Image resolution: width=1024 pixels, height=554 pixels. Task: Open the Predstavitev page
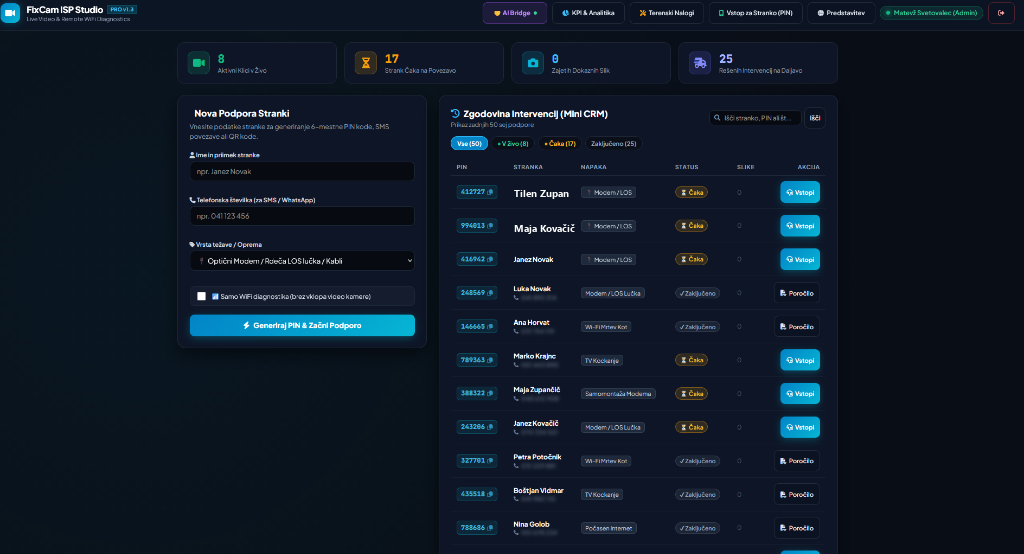point(841,13)
